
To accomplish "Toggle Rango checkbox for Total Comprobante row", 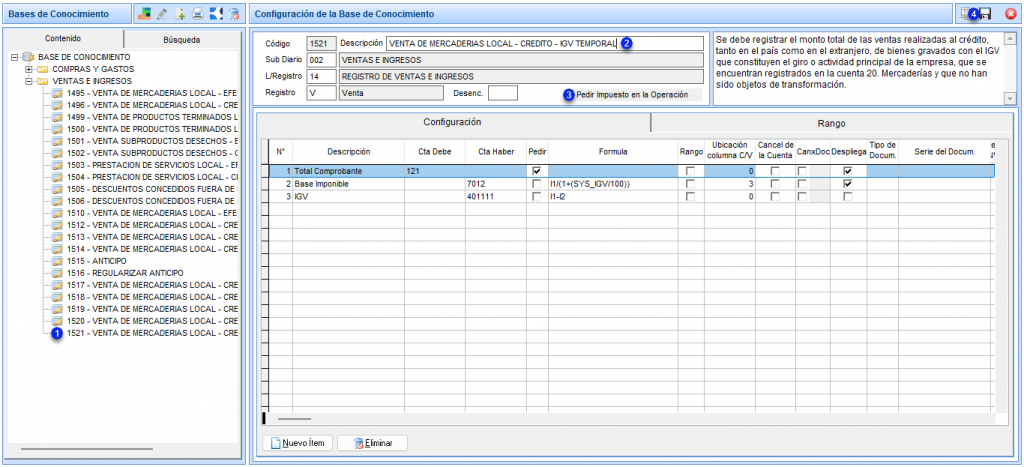I will coord(690,171).
